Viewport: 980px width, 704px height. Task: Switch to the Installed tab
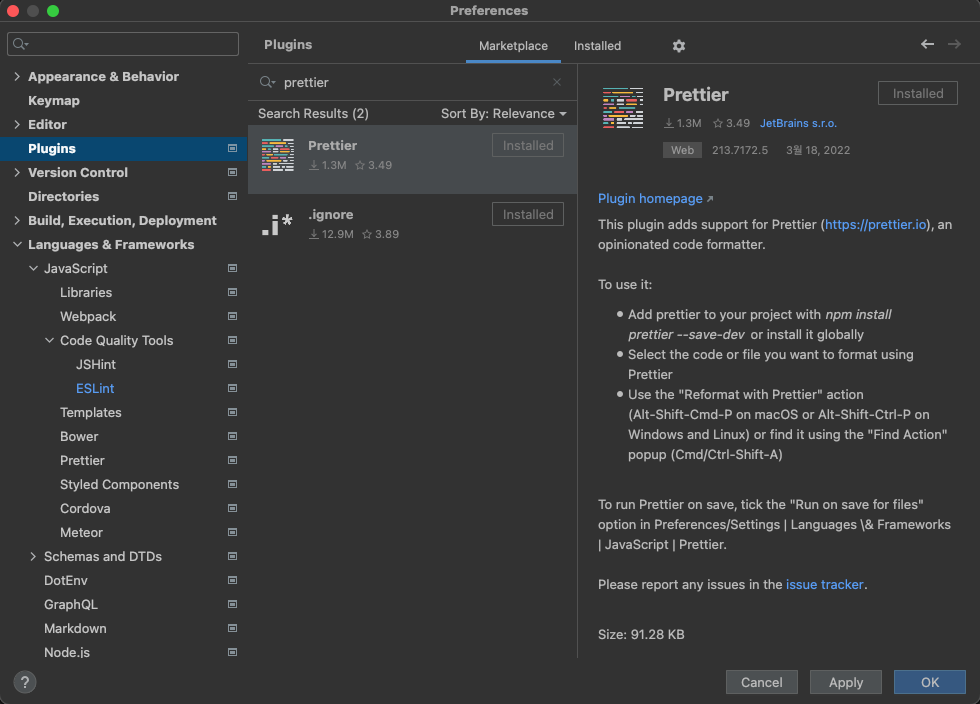[x=598, y=46]
